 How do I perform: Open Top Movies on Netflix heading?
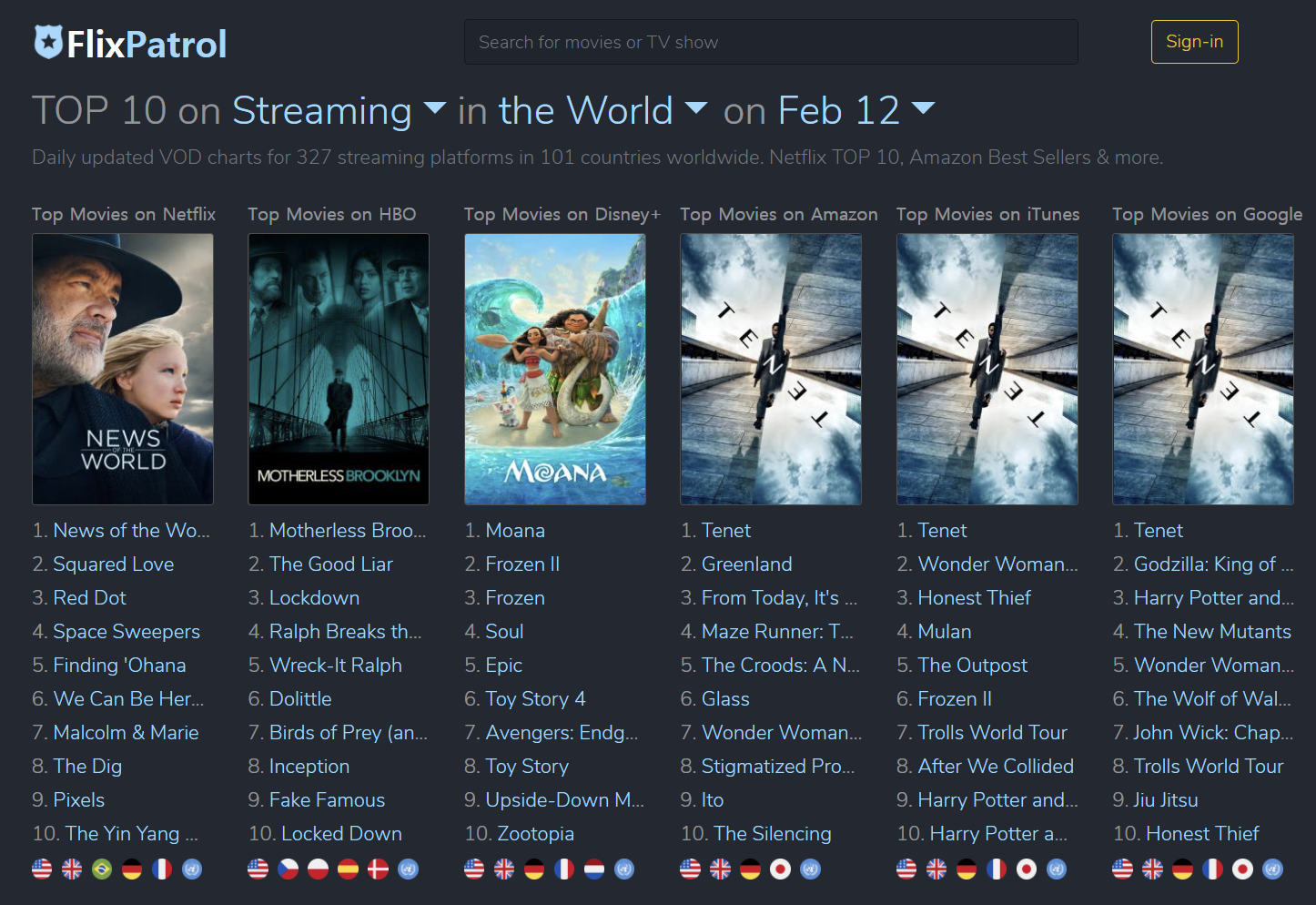coord(124,214)
